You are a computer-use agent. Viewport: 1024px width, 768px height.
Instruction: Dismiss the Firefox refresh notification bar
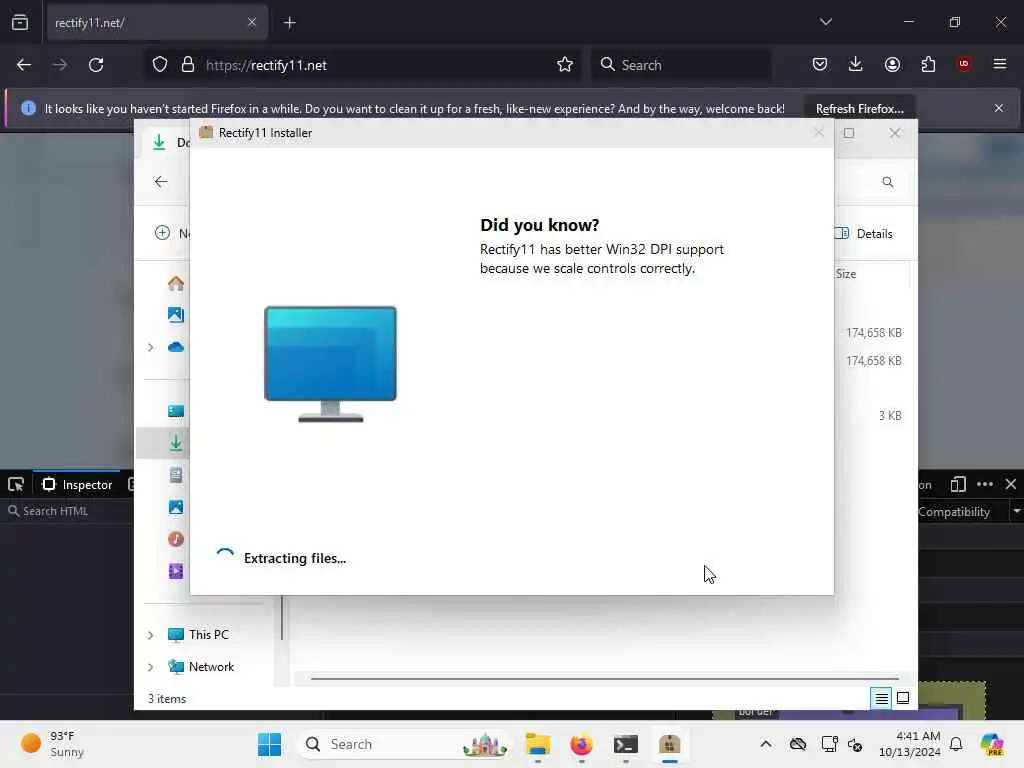[x=999, y=108]
